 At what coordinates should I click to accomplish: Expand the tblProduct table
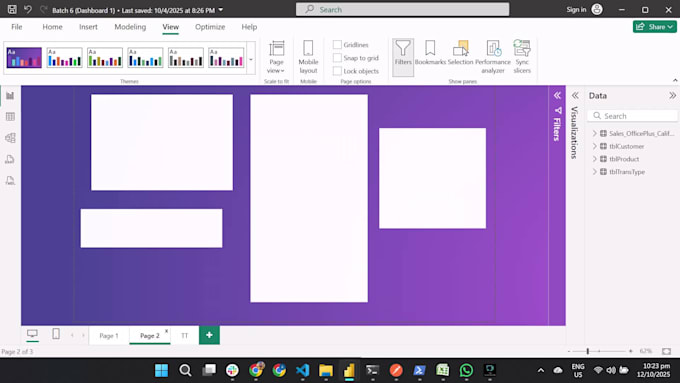(595, 159)
